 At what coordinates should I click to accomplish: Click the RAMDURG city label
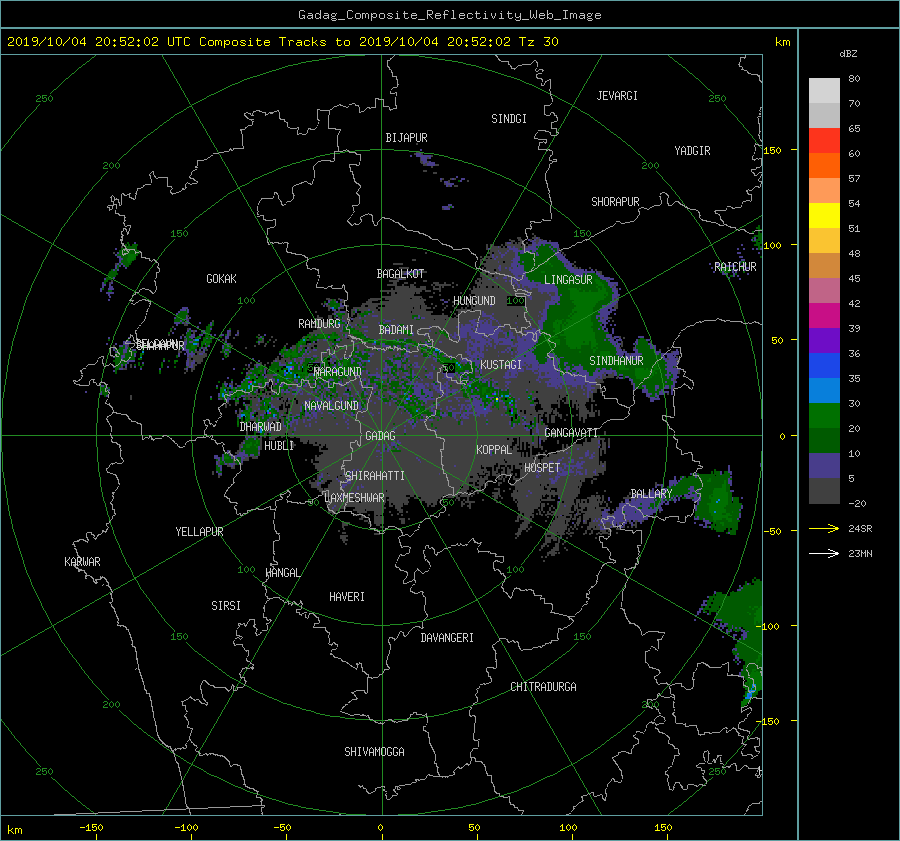319,324
